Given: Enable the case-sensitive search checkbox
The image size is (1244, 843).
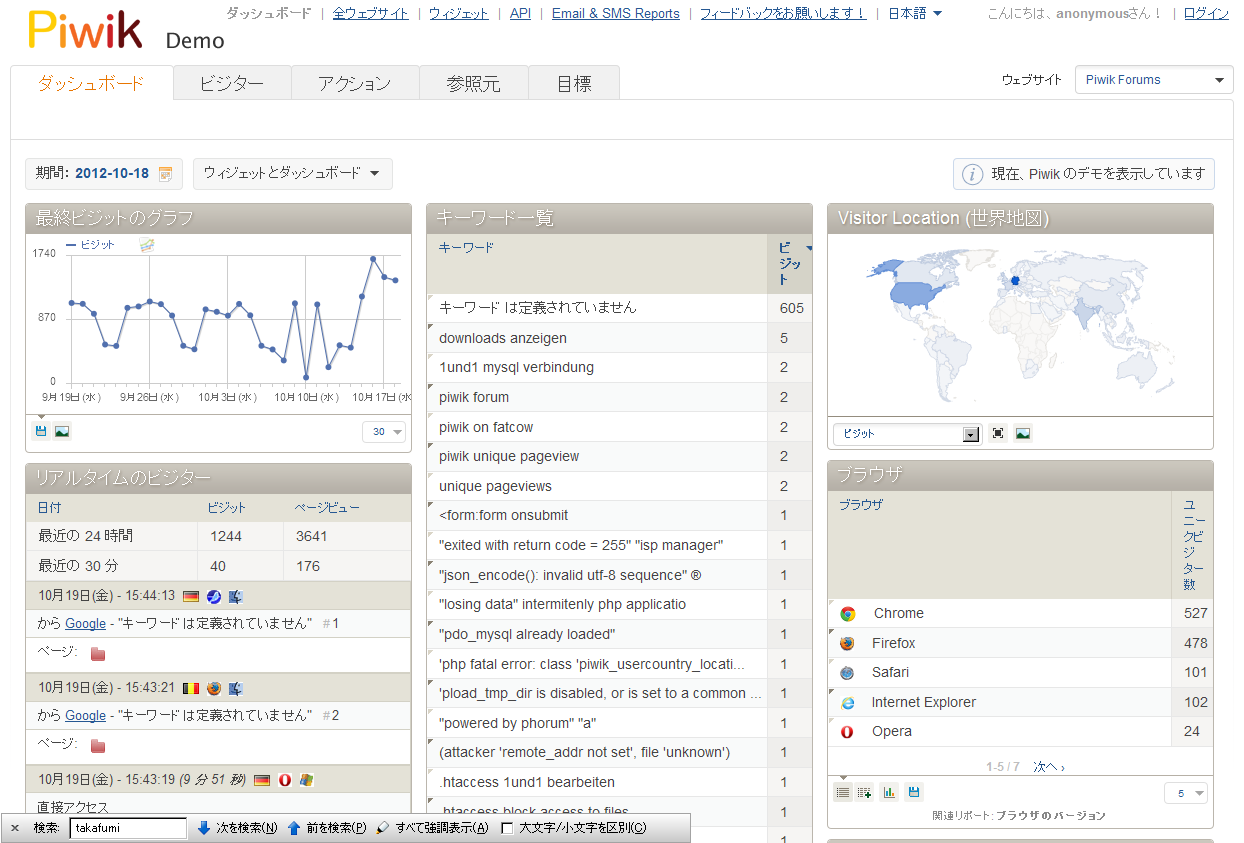Looking at the screenshot, I should pos(507,828).
